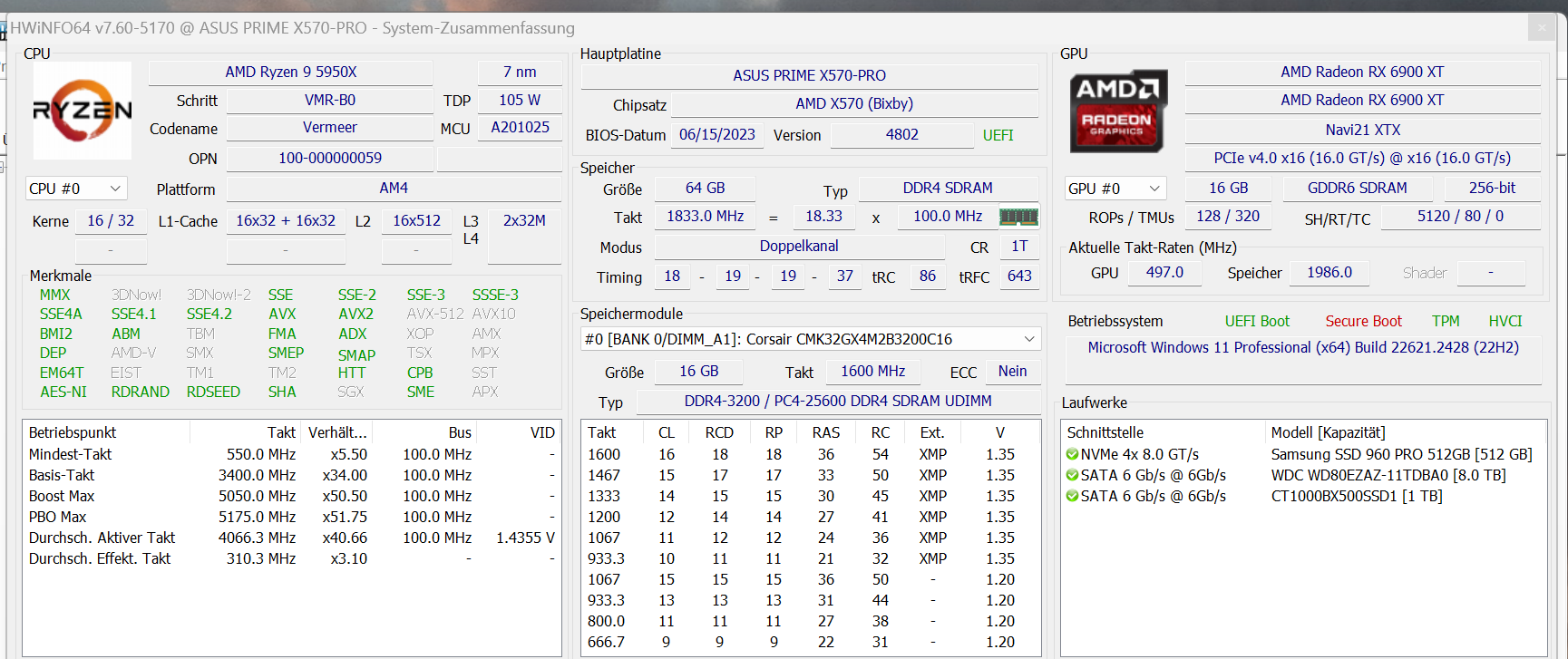1568x659 pixels.
Task: Click the BIOS version 4802 field
Action: (x=902, y=135)
